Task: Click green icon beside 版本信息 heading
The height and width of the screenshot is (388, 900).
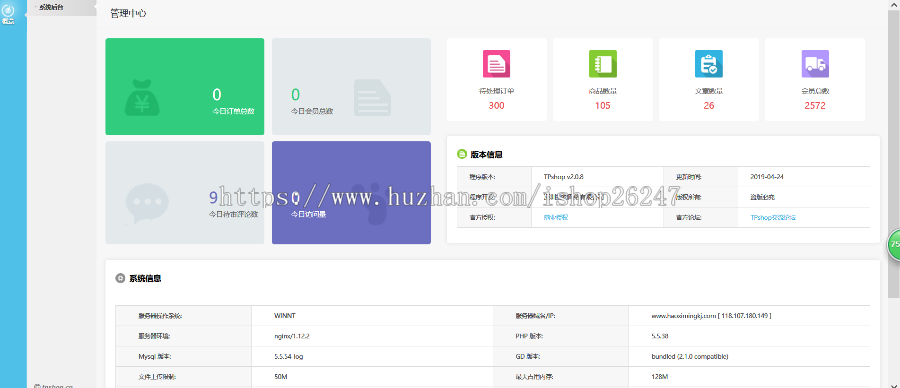Action: click(461, 154)
